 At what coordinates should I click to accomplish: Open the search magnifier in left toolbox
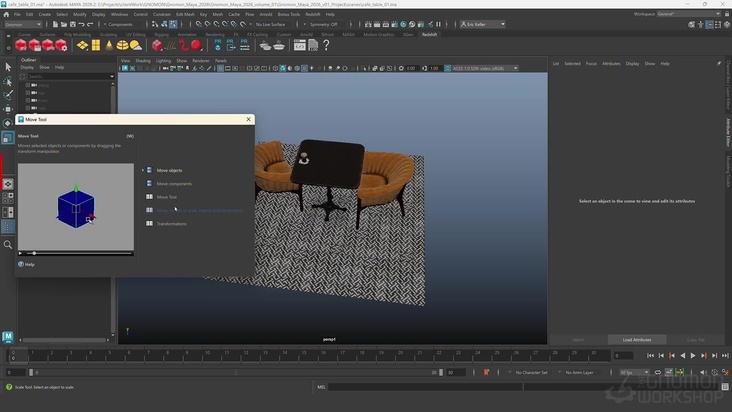point(8,244)
